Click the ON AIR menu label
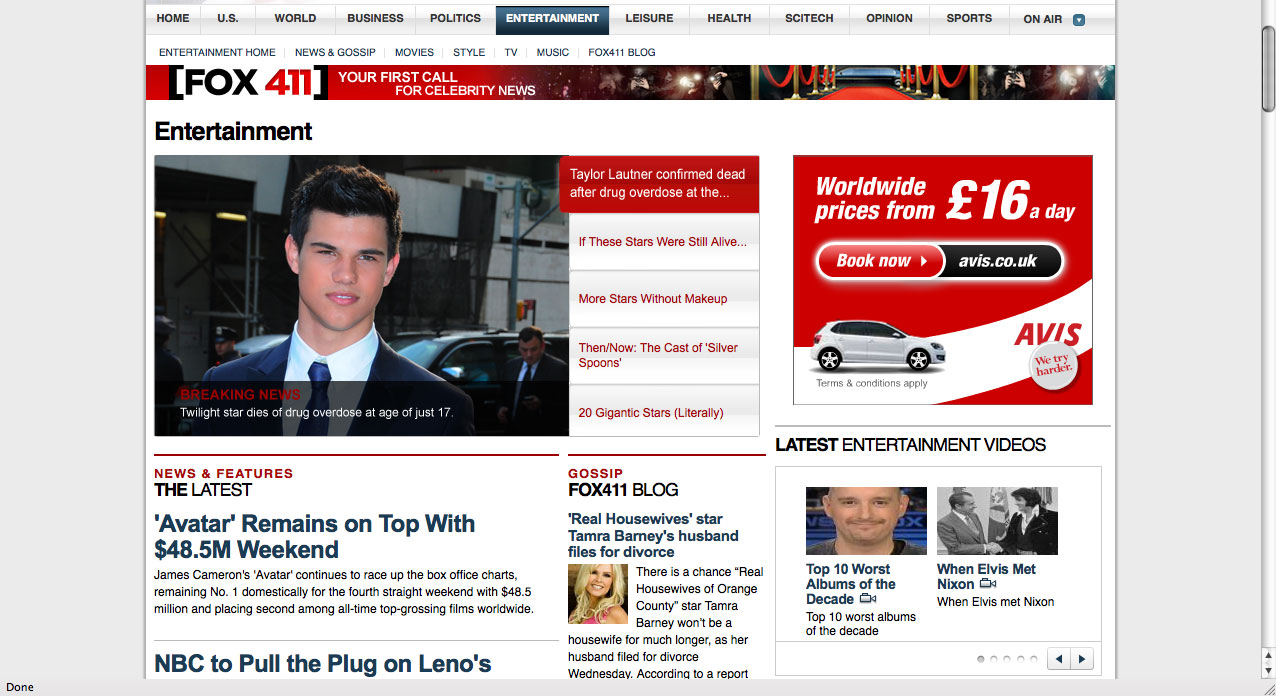This screenshot has height=696, width=1276. point(1043,19)
